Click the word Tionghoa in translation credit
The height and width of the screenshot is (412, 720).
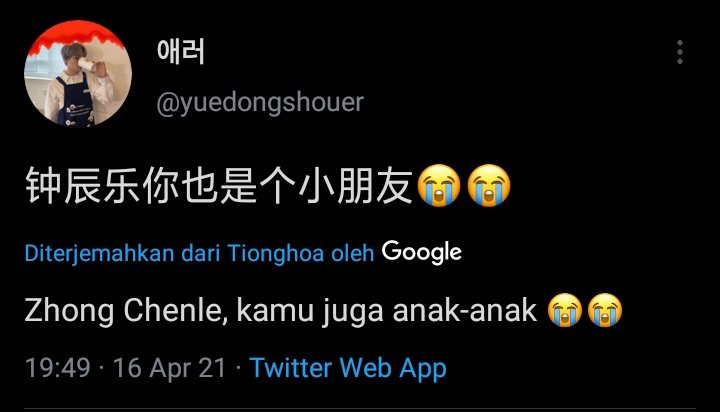pyautogui.click(x=276, y=253)
